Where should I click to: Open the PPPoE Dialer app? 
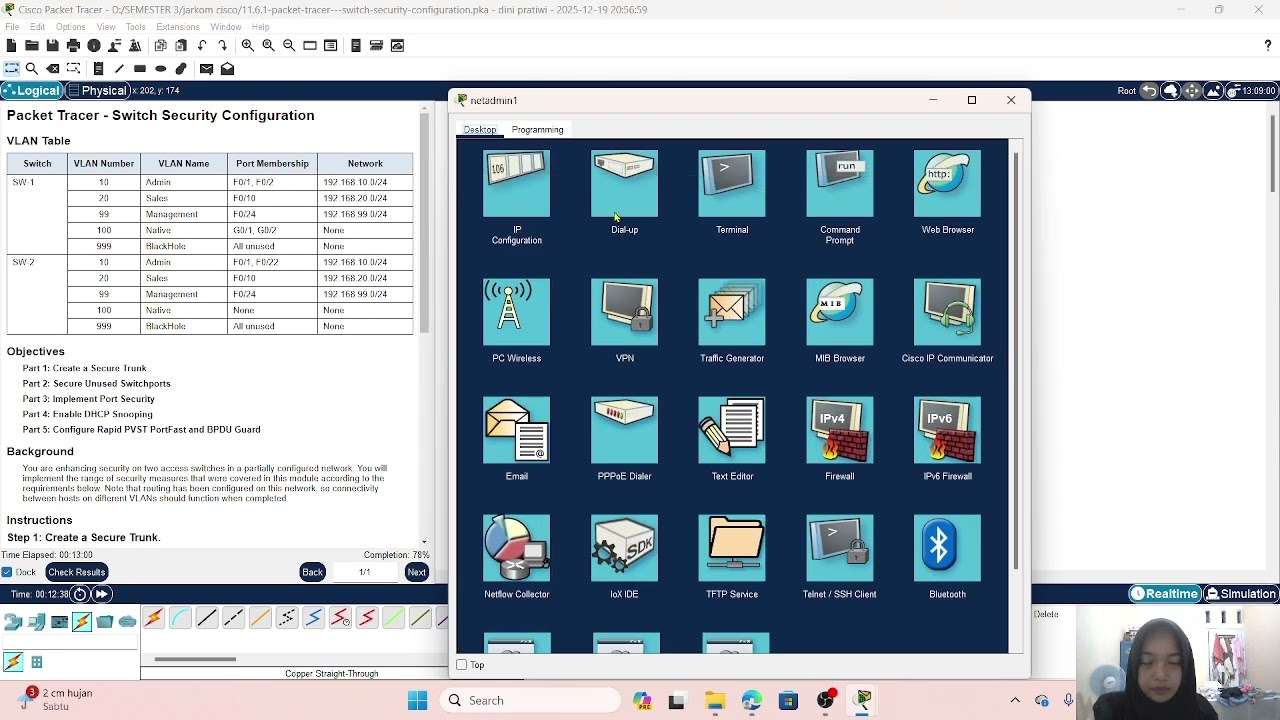624,430
